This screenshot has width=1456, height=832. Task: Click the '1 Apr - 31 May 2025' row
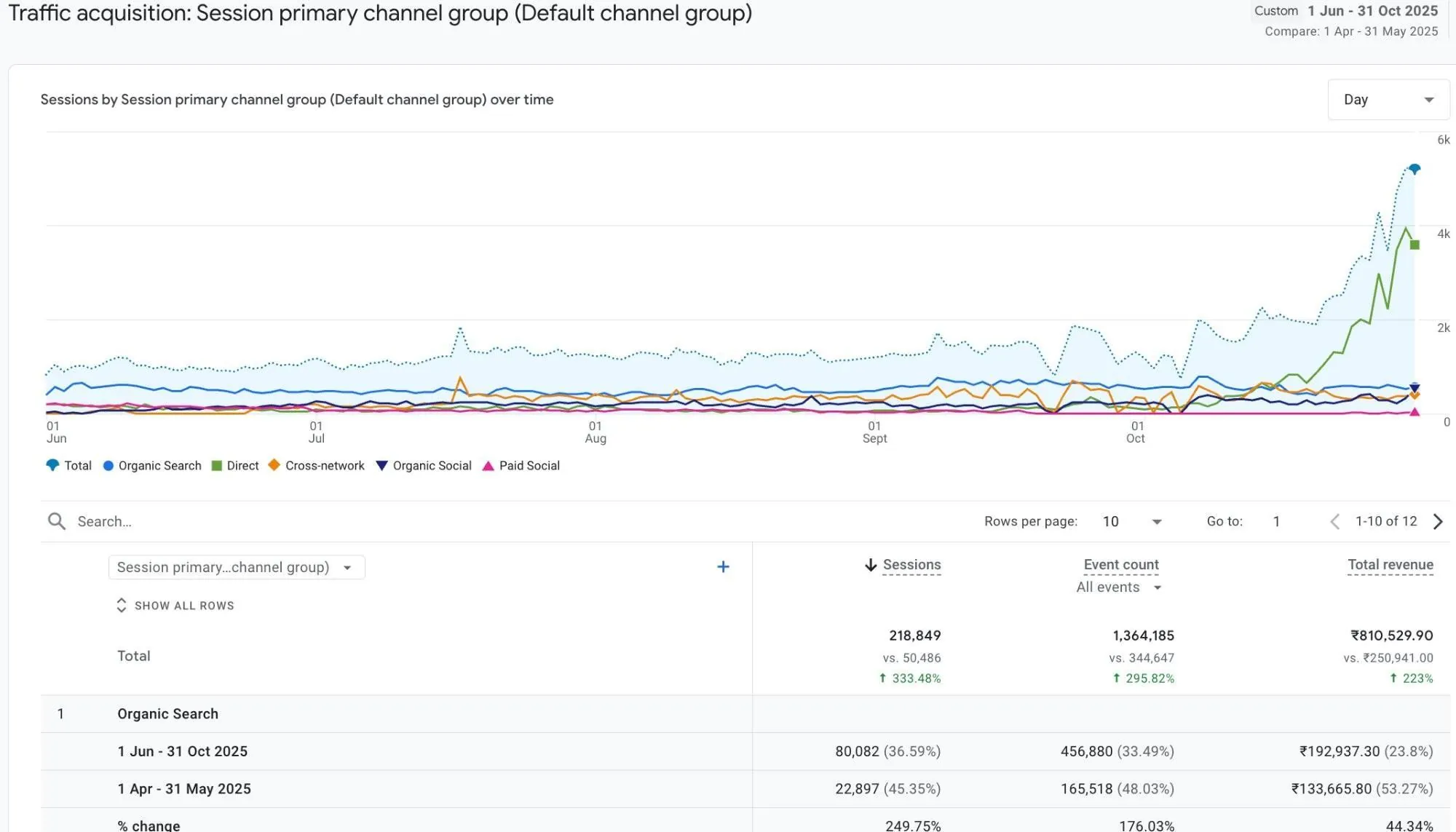point(745,789)
